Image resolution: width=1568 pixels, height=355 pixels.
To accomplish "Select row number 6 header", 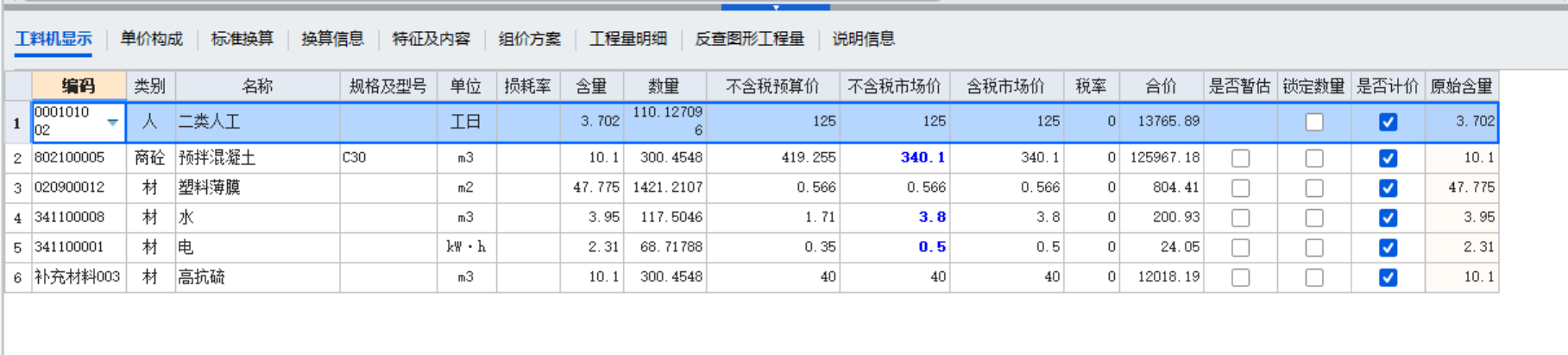I will (x=17, y=278).
